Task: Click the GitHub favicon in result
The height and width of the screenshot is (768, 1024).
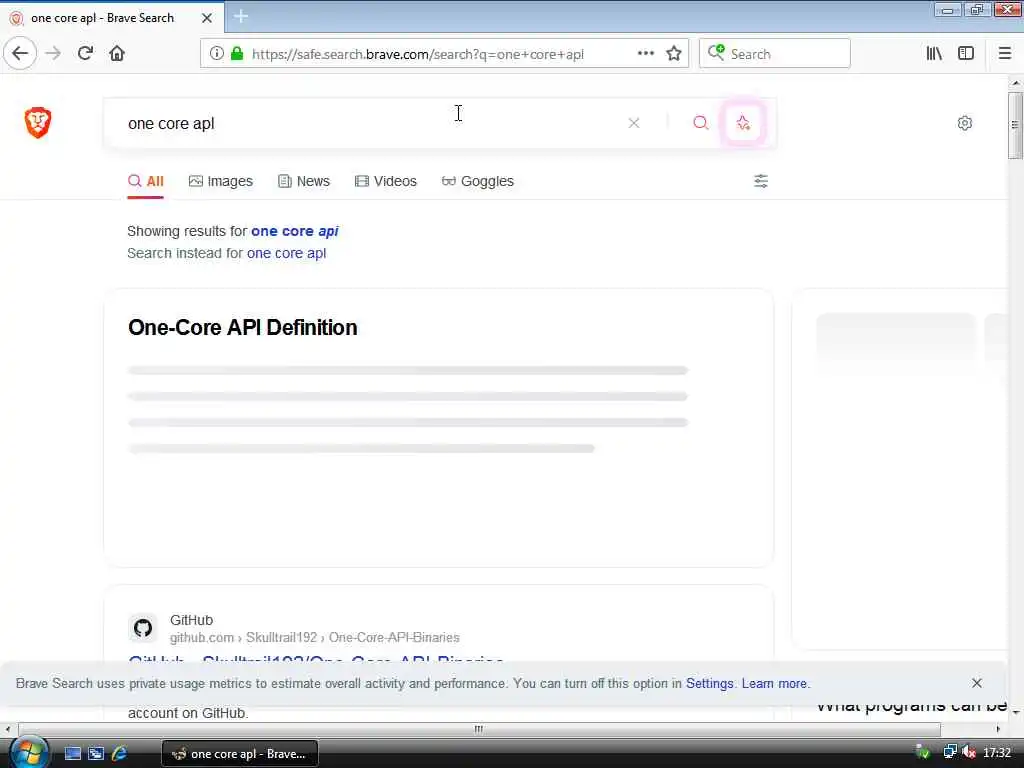Action: pyautogui.click(x=143, y=628)
